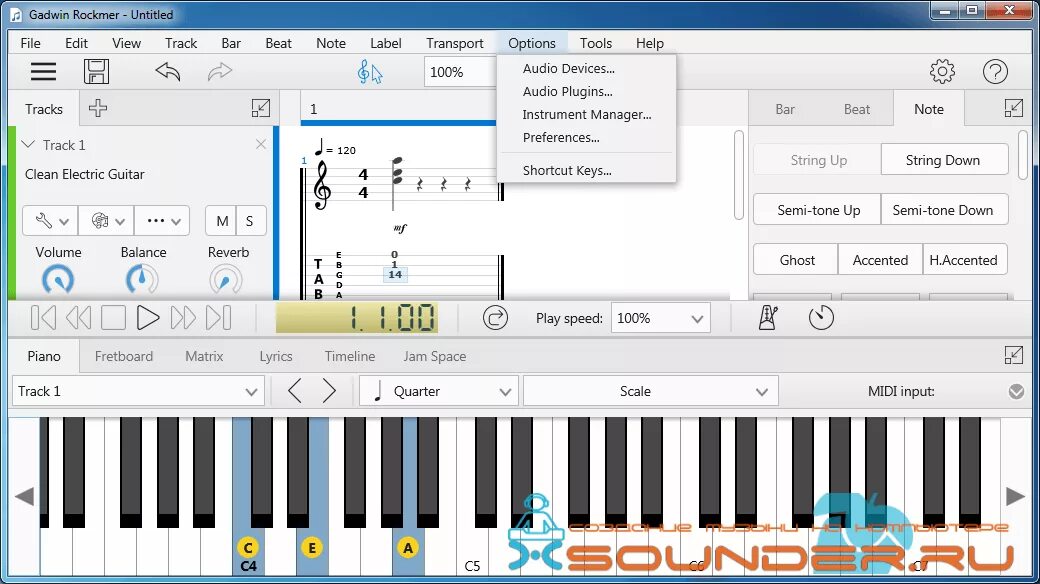Image resolution: width=1040 pixels, height=584 pixels.
Task: Open the Play speed 100% dropdown
Action: 661,318
